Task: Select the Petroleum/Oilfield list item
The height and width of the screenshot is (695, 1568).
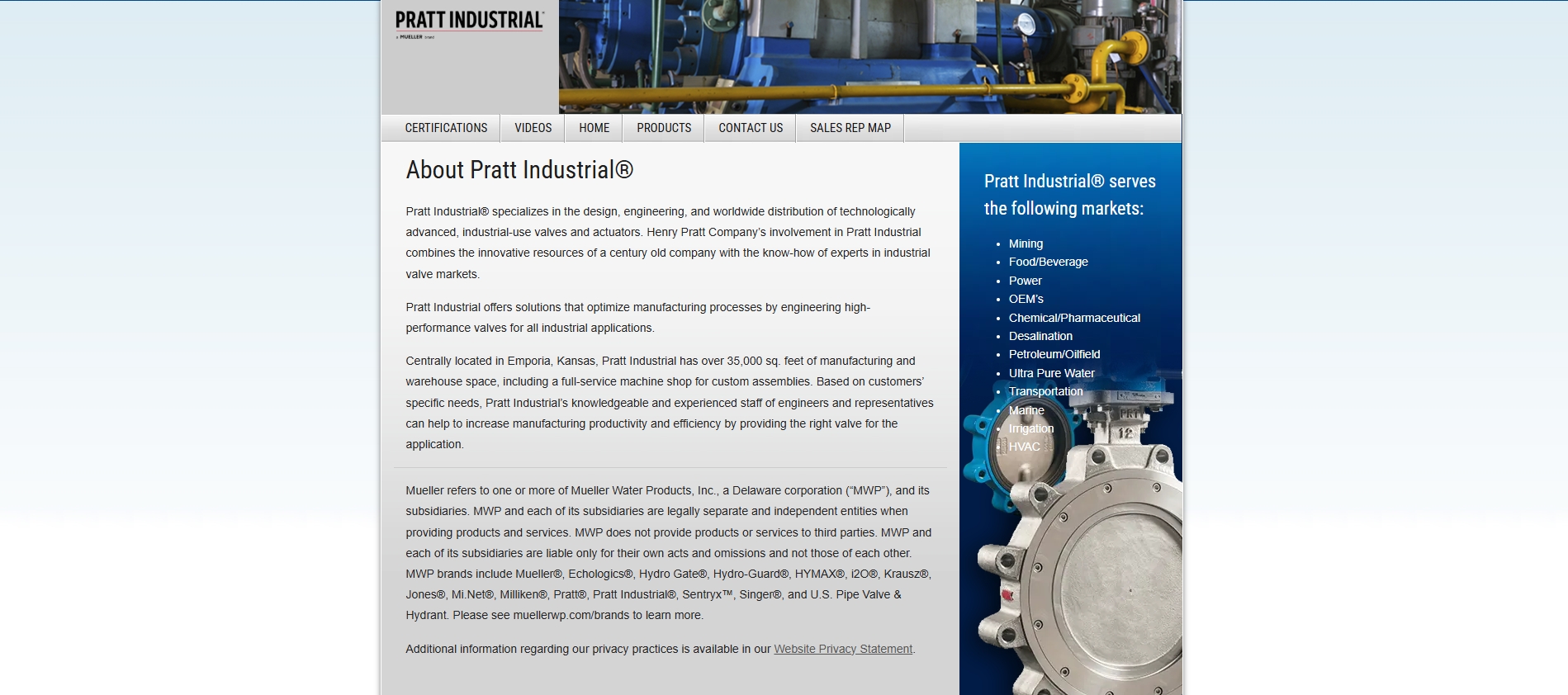Action: pos(1054,354)
